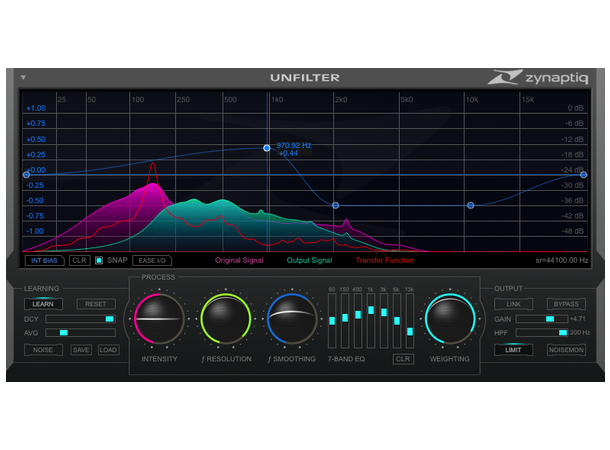
Task: Click the WEIGHTING knob
Action: (x=450, y=319)
